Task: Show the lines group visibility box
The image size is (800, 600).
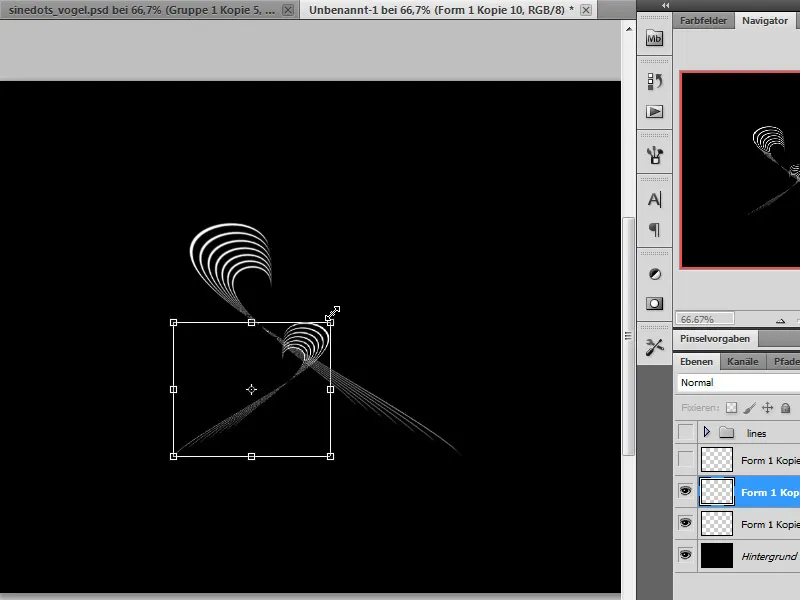Action: (686, 433)
